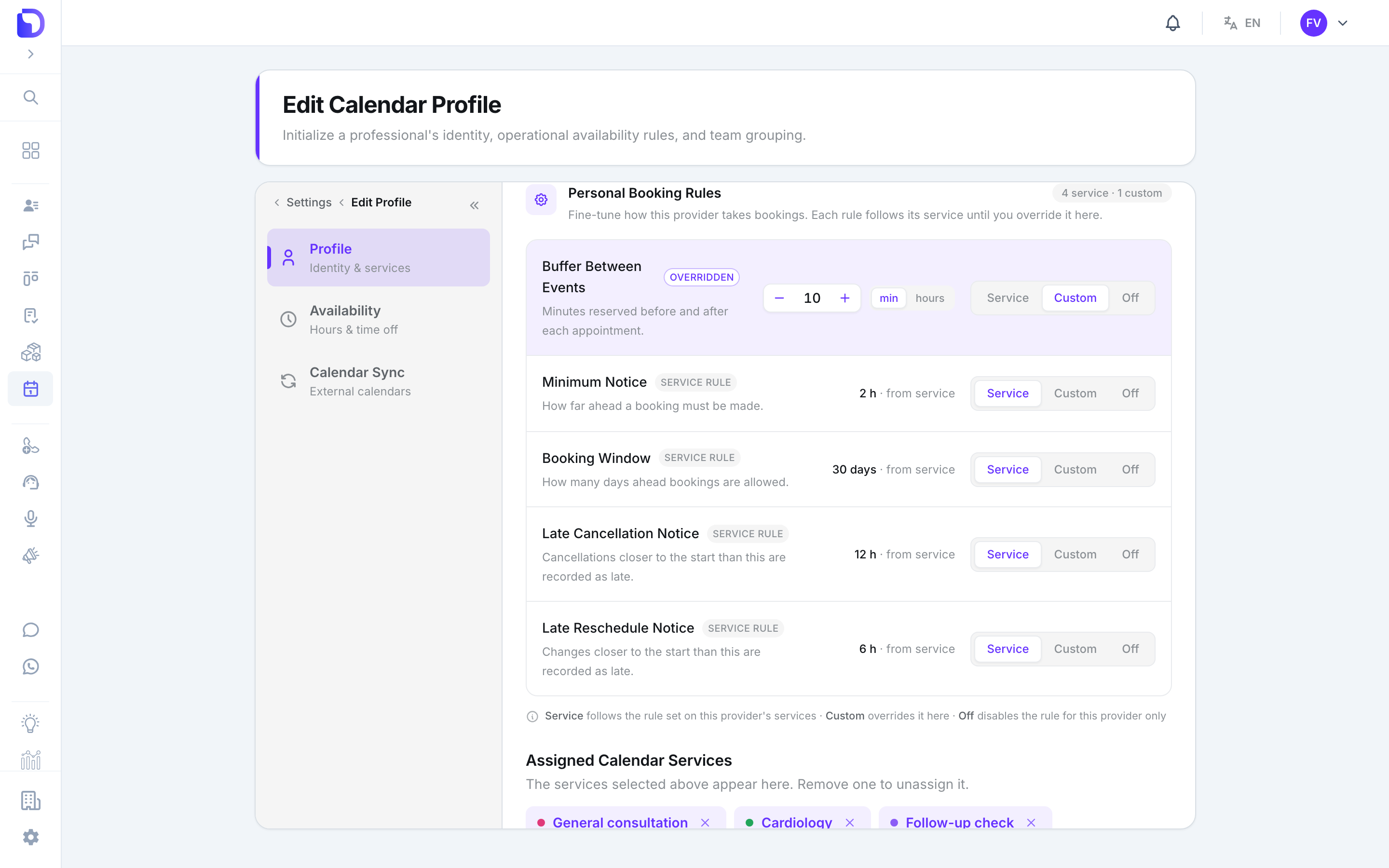Expand the sidebar with chevron arrow
Screen dimensions: 1389x868
[x=30, y=54]
